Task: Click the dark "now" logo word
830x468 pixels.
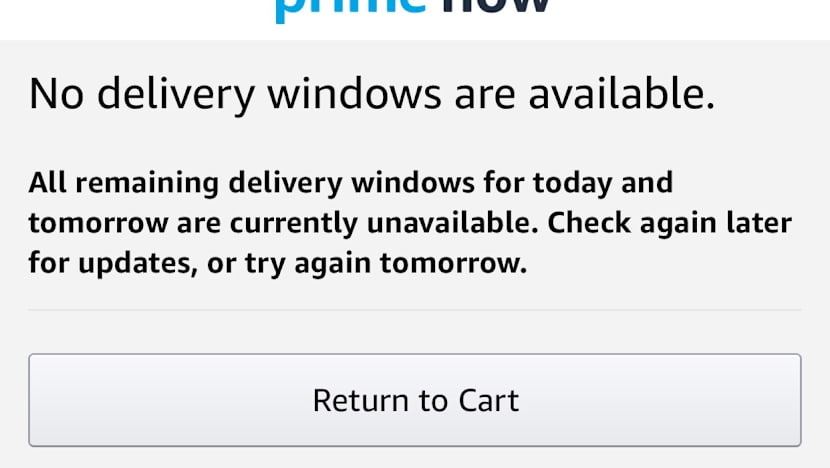Action: 497,8
